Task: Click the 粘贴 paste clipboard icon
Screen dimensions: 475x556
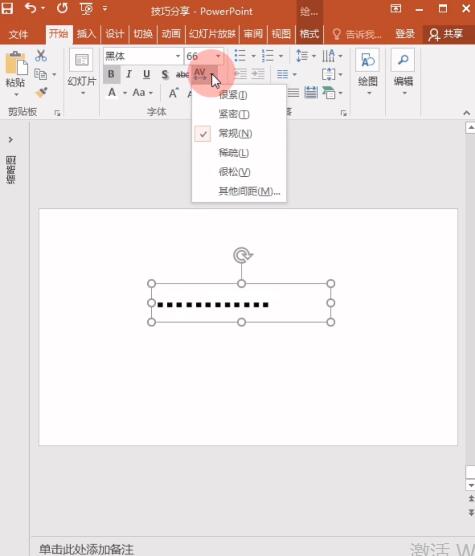Action: [x=16, y=64]
